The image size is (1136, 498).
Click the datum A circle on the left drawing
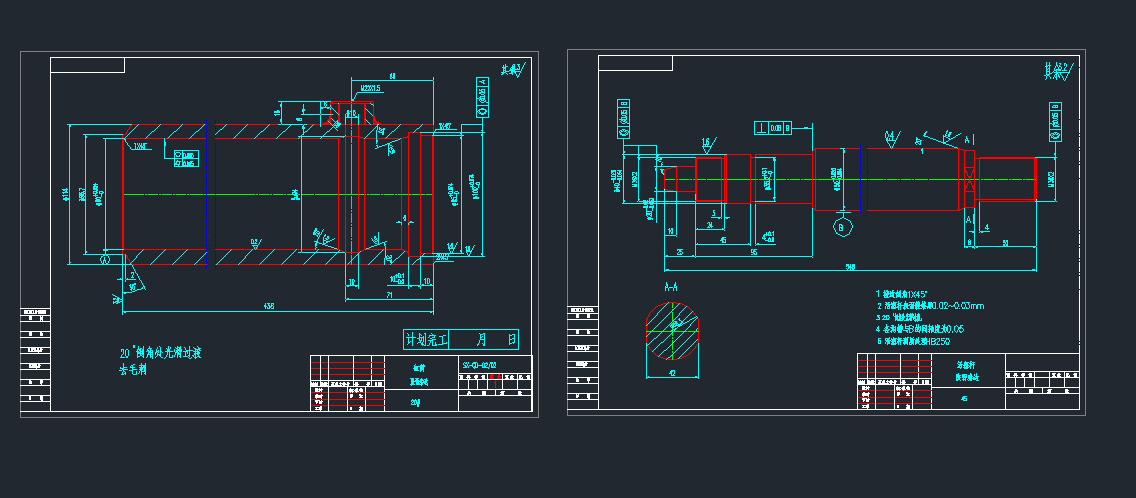click(x=105, y=258)
